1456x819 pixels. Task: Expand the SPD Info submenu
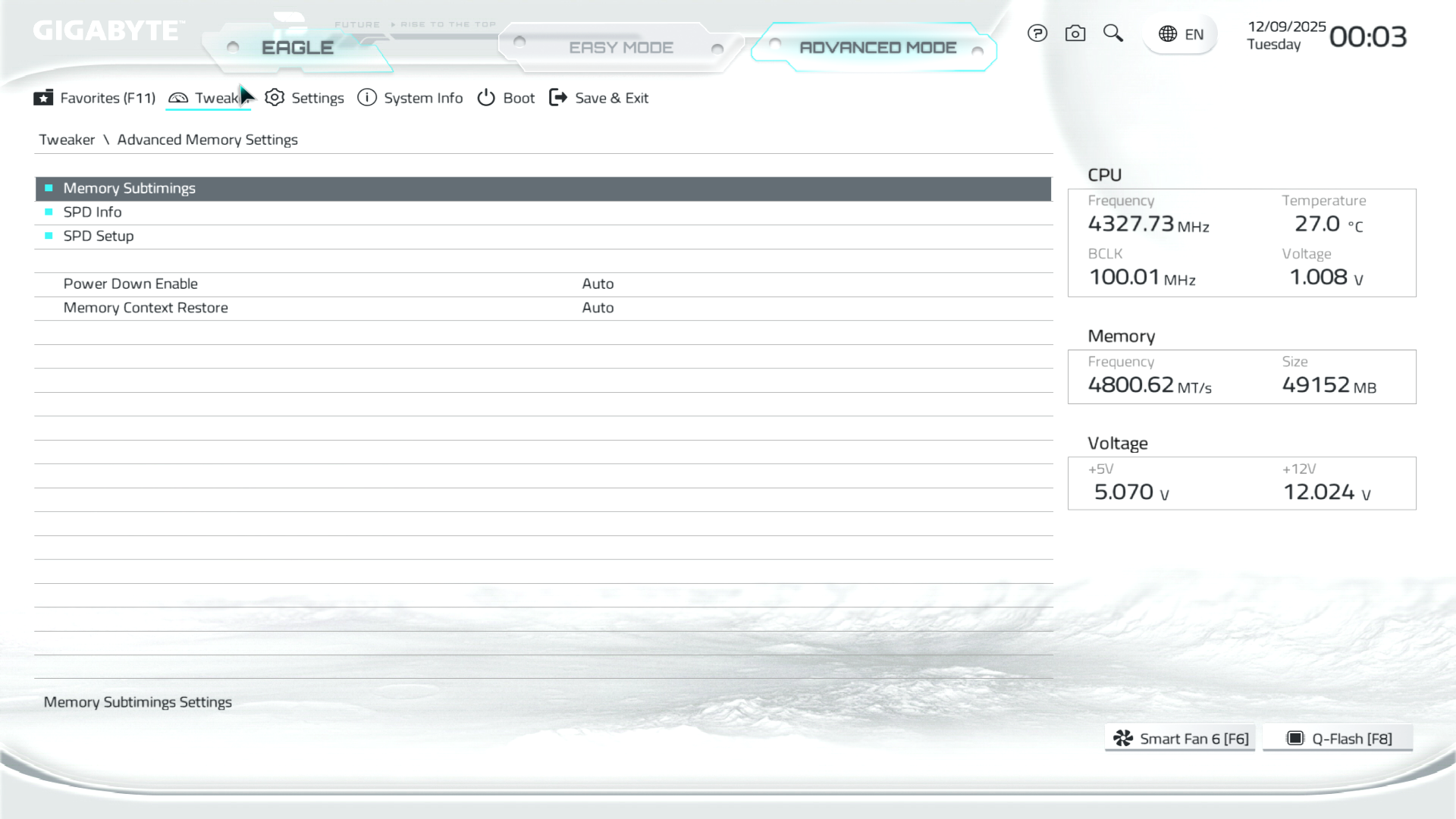(x=93, y=212)
